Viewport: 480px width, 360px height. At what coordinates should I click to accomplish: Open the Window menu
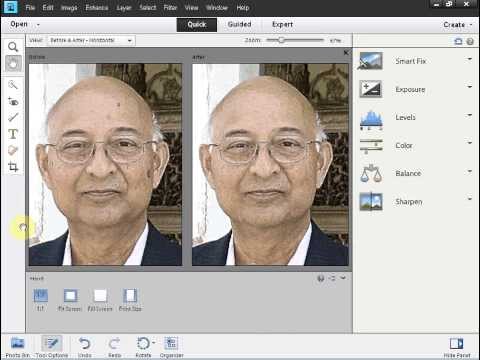click(217, 7)
